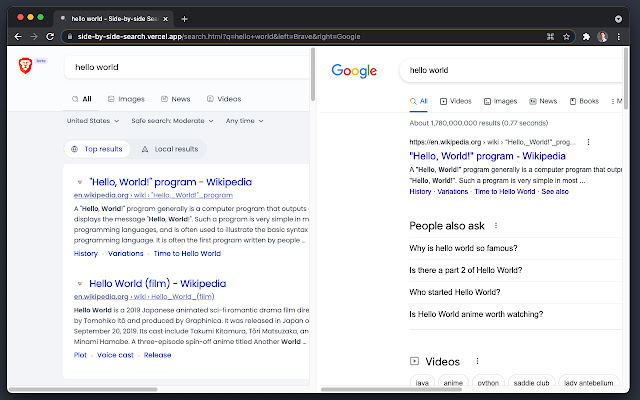Switch to the Google News tab

543,101
